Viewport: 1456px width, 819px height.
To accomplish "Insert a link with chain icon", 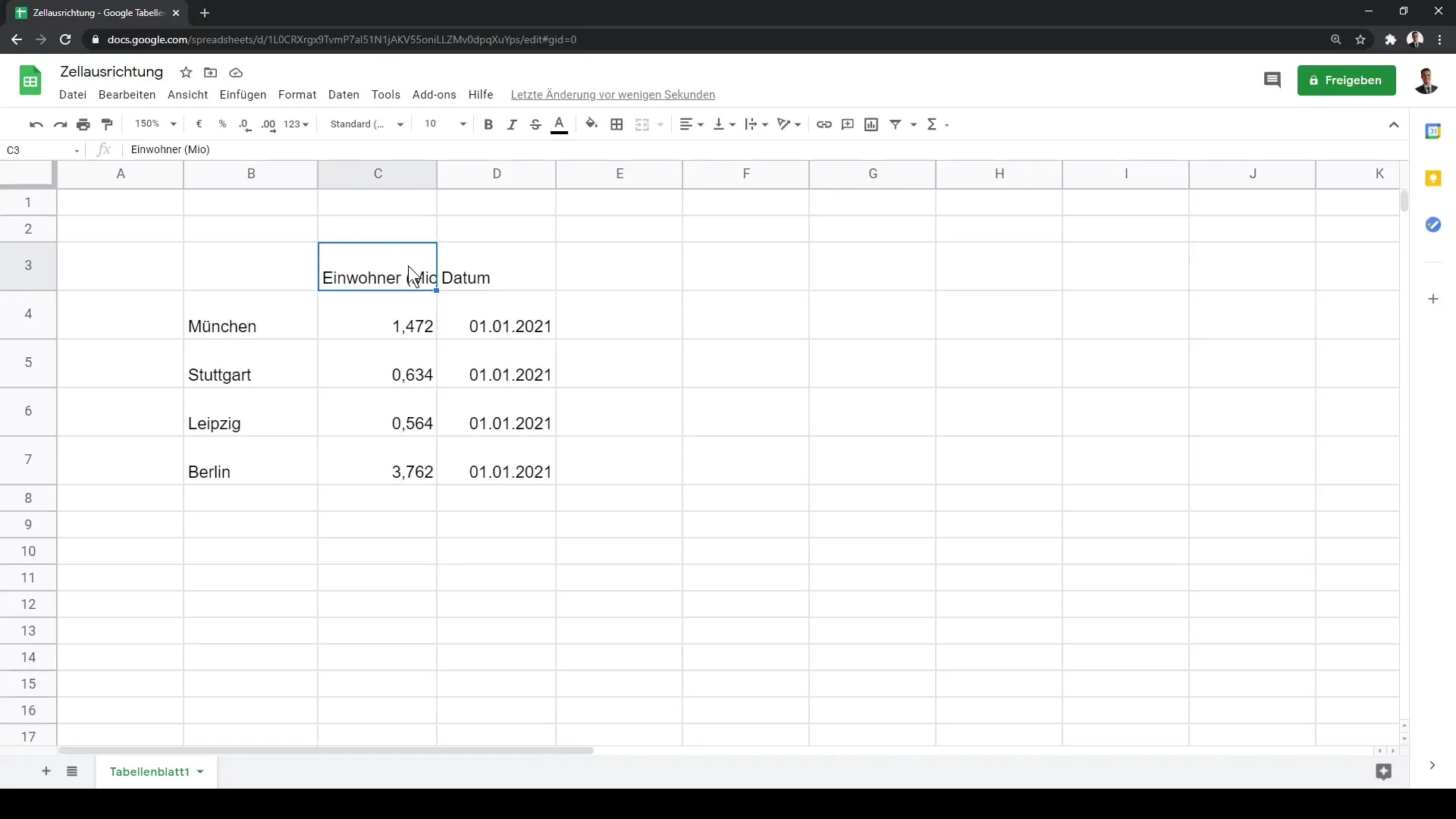I will click(x=824, y=124).
